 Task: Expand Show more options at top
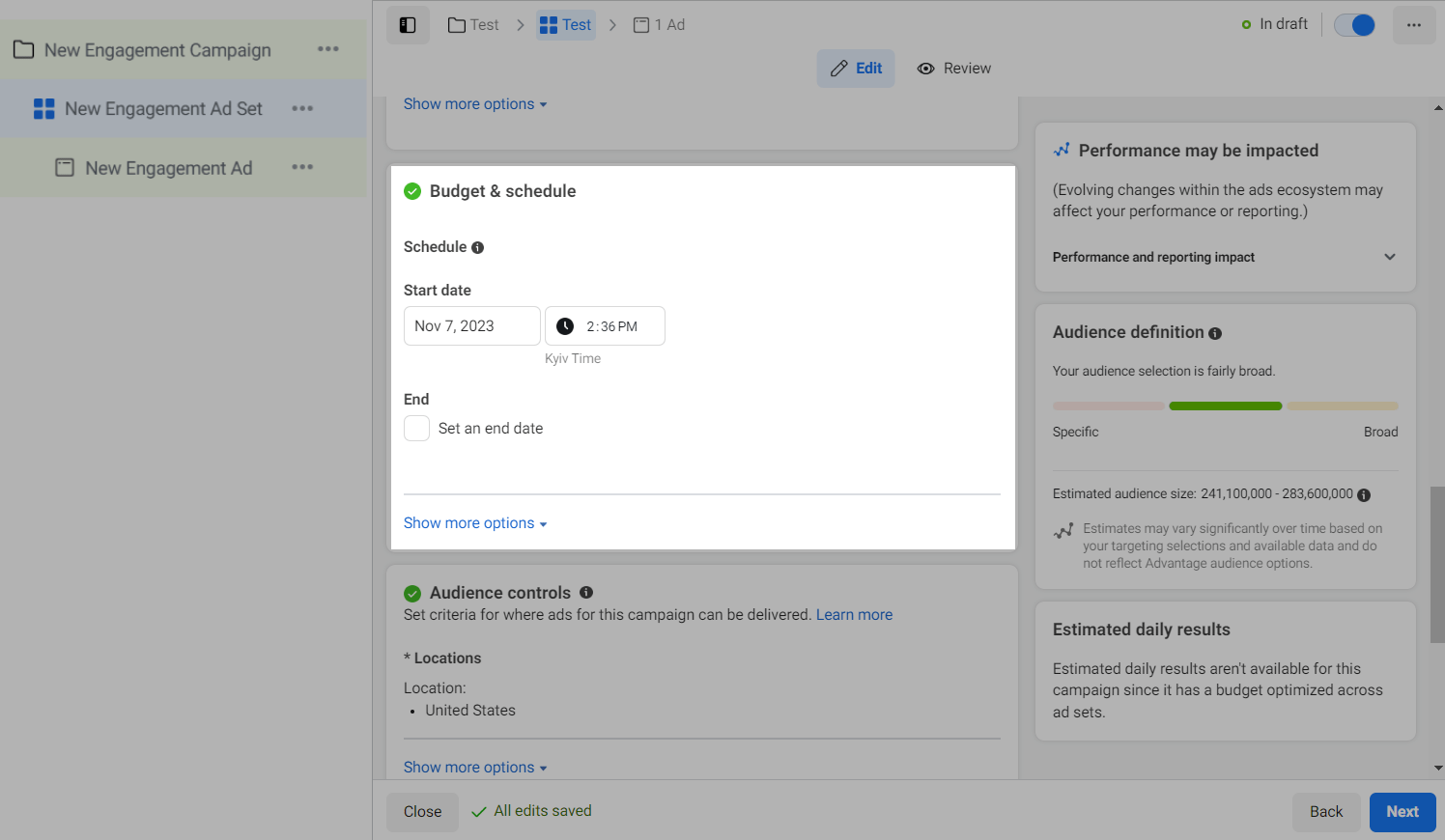pos(475,104)
